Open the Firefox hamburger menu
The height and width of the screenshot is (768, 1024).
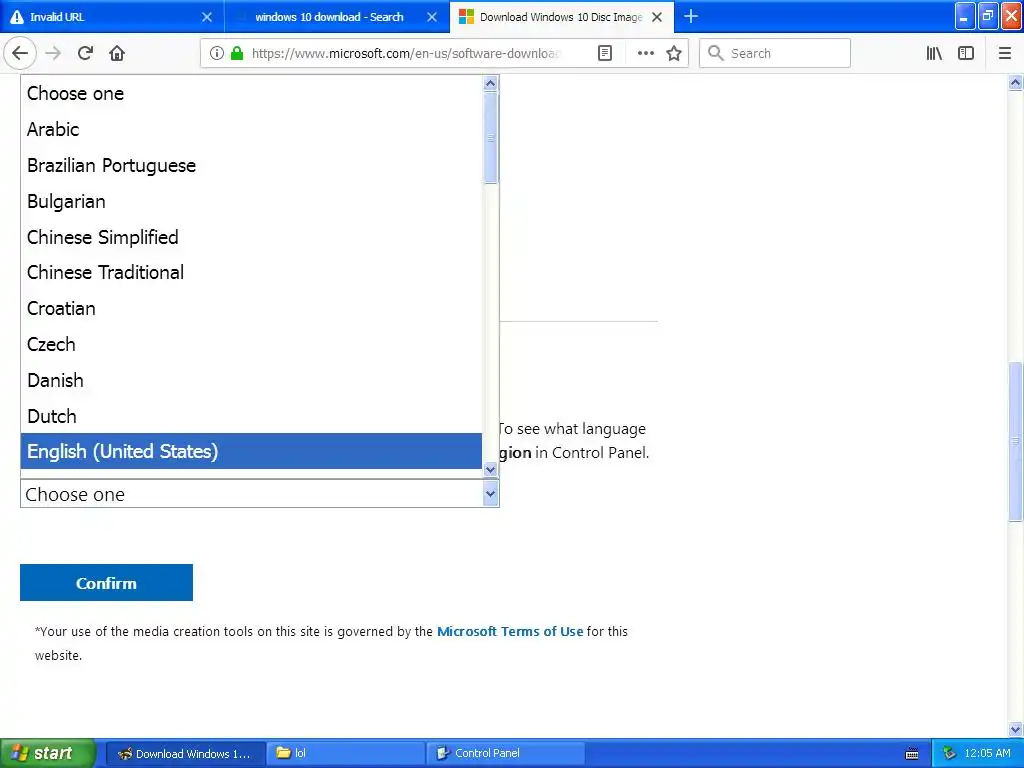[1005, 54]
